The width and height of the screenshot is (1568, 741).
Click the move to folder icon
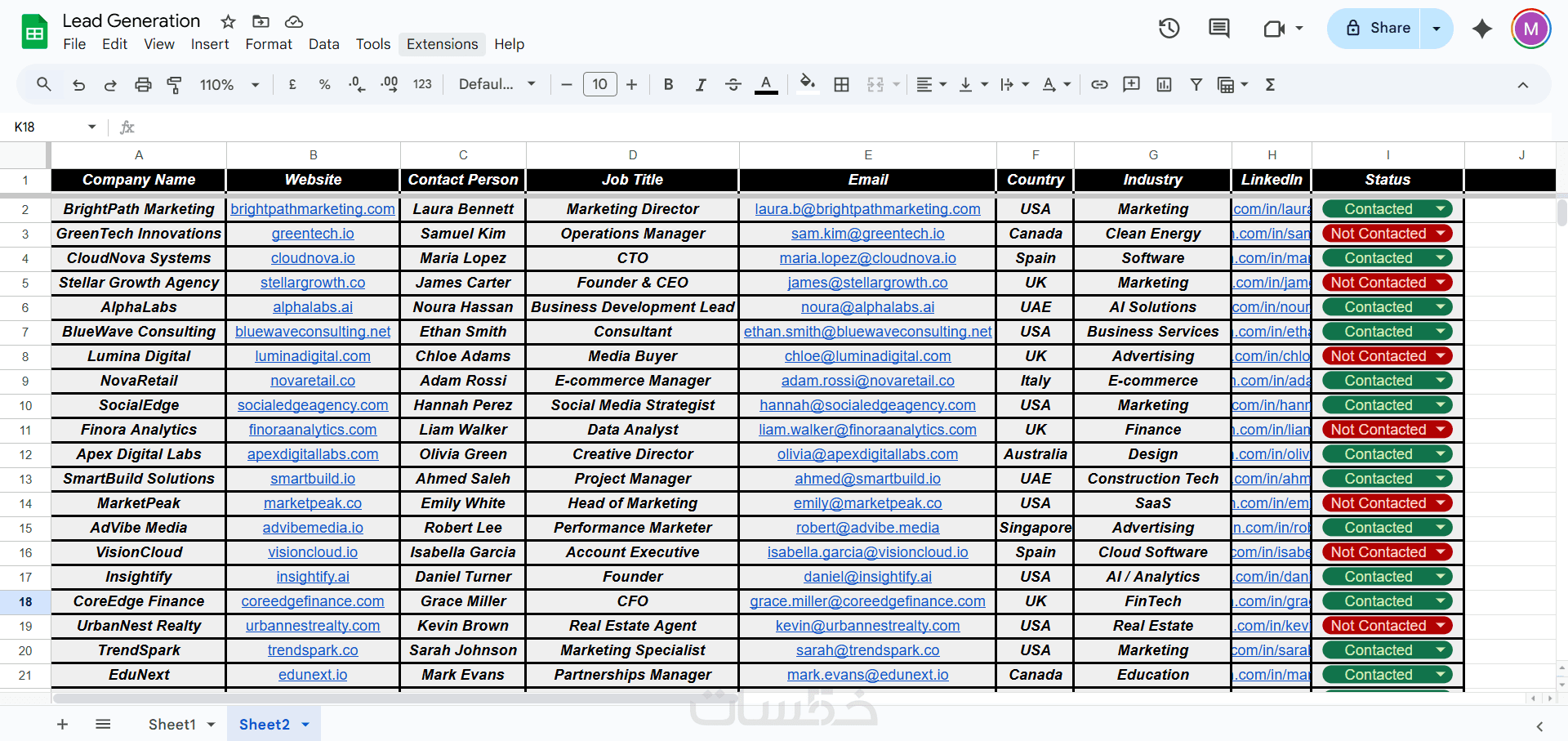261,21
